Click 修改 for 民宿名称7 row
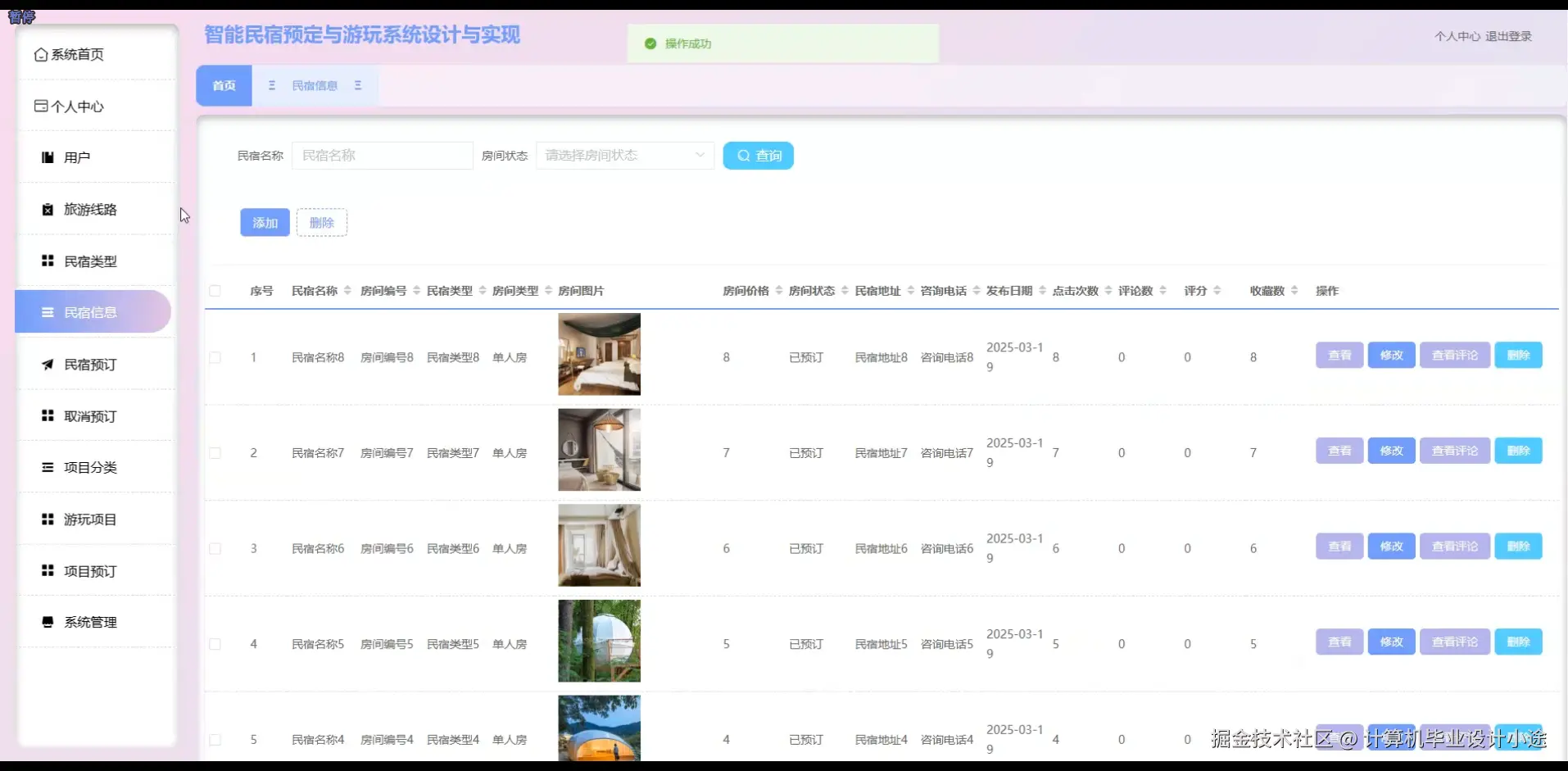Screen dimensions: 1568x771 coord(1391,451)
